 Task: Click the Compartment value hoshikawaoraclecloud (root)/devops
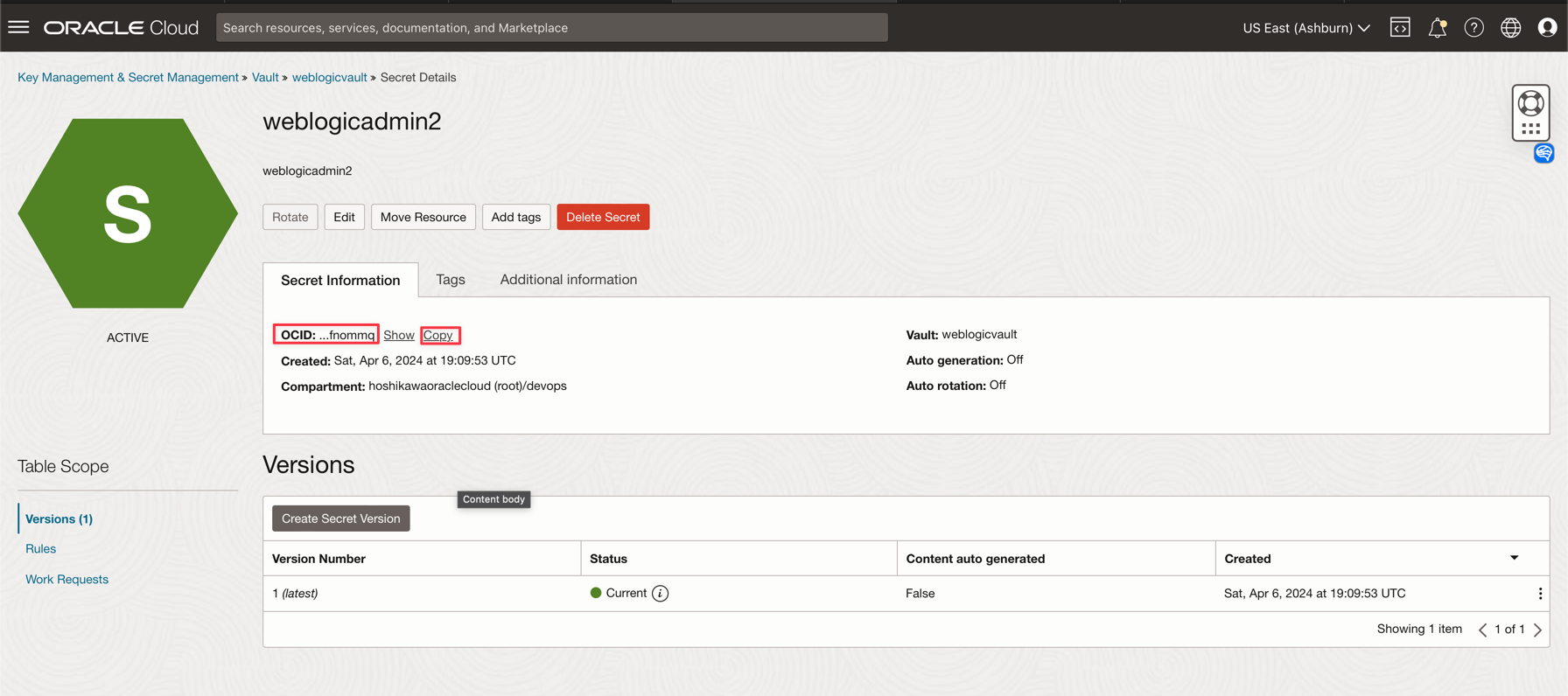[x=467, y=386]
